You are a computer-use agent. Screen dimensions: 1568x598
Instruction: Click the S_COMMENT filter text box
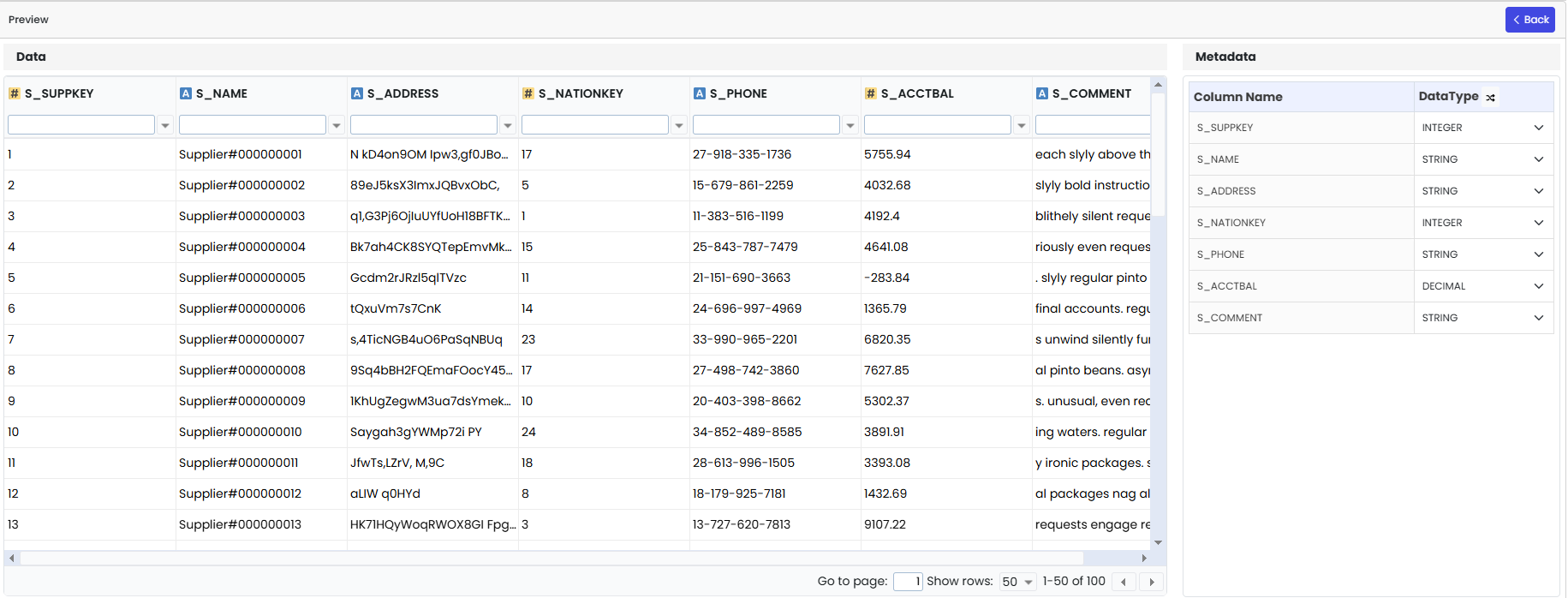(x=1093, y=125)
